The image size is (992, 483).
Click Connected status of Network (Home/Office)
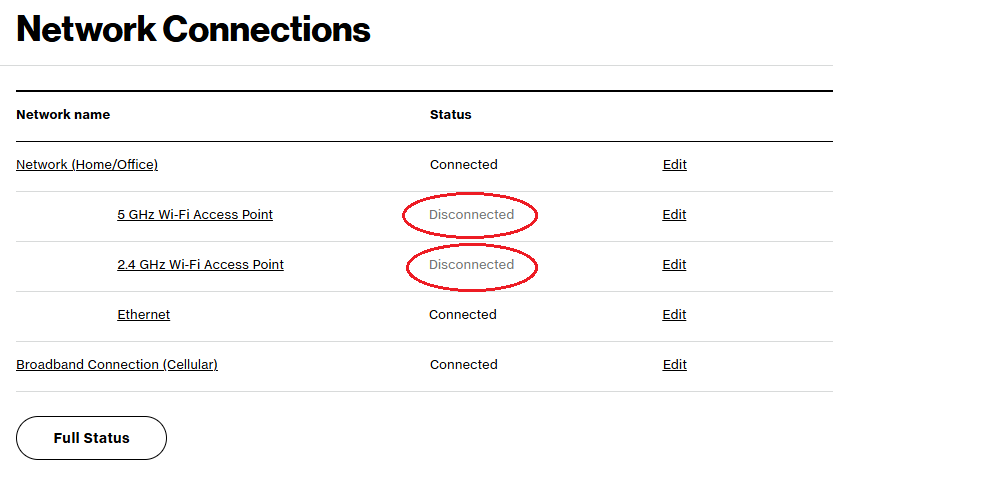(x=463, y=165)
